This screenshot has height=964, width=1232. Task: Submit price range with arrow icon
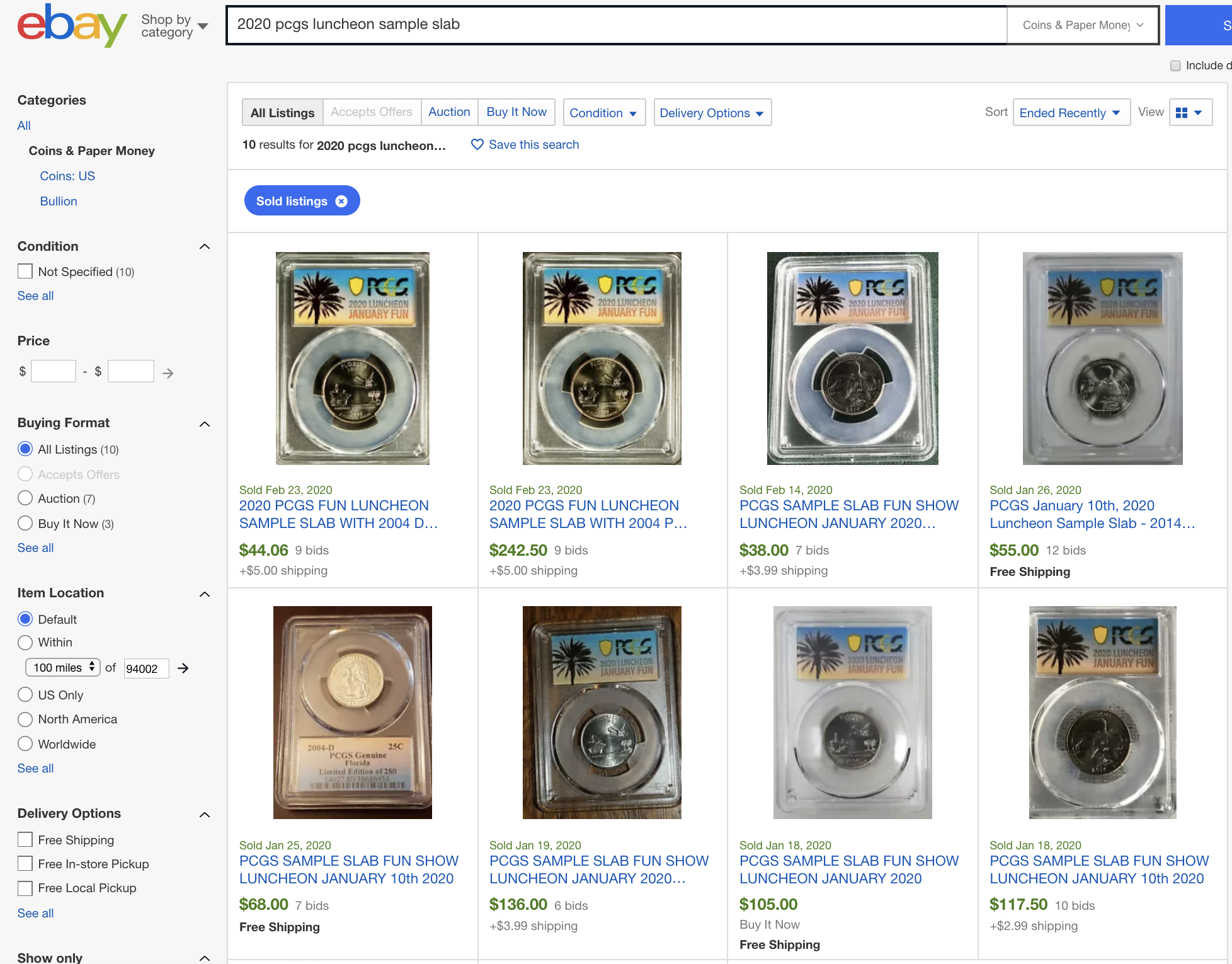click(168, 373)
